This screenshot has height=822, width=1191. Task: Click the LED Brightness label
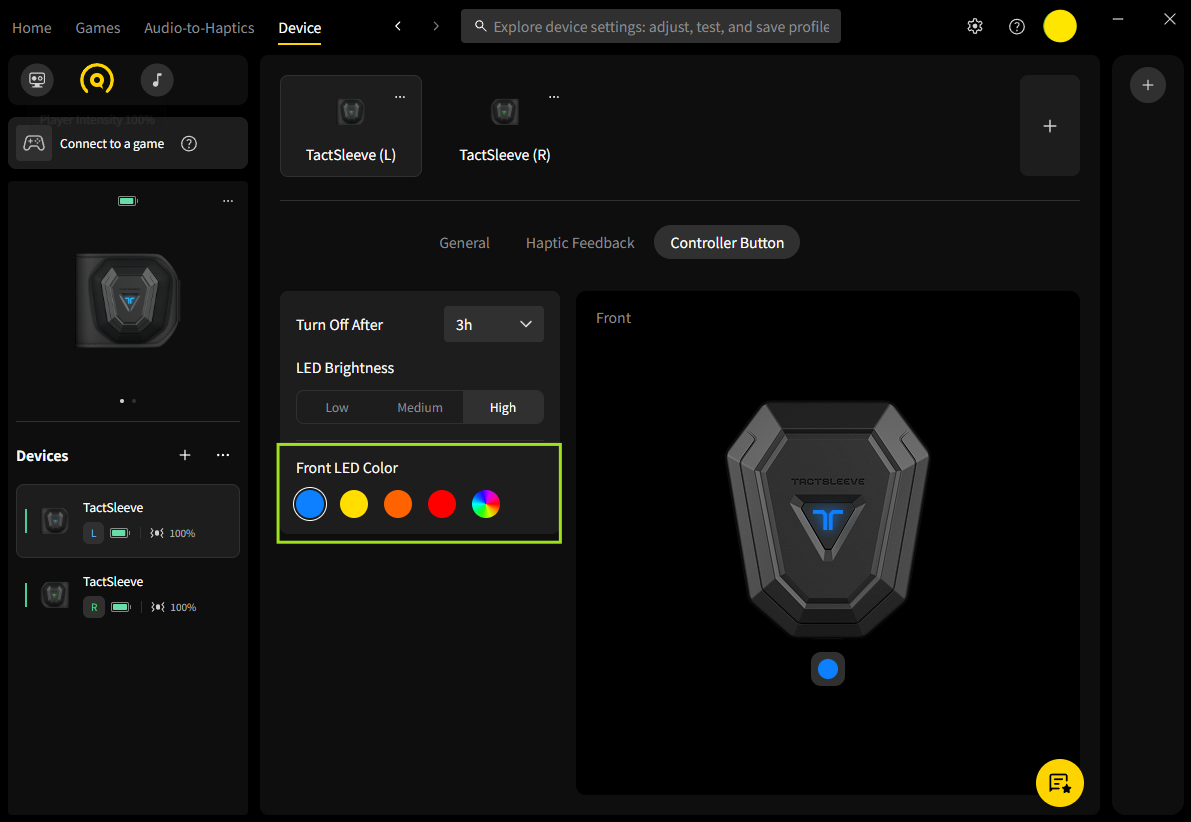pos(345,368)
